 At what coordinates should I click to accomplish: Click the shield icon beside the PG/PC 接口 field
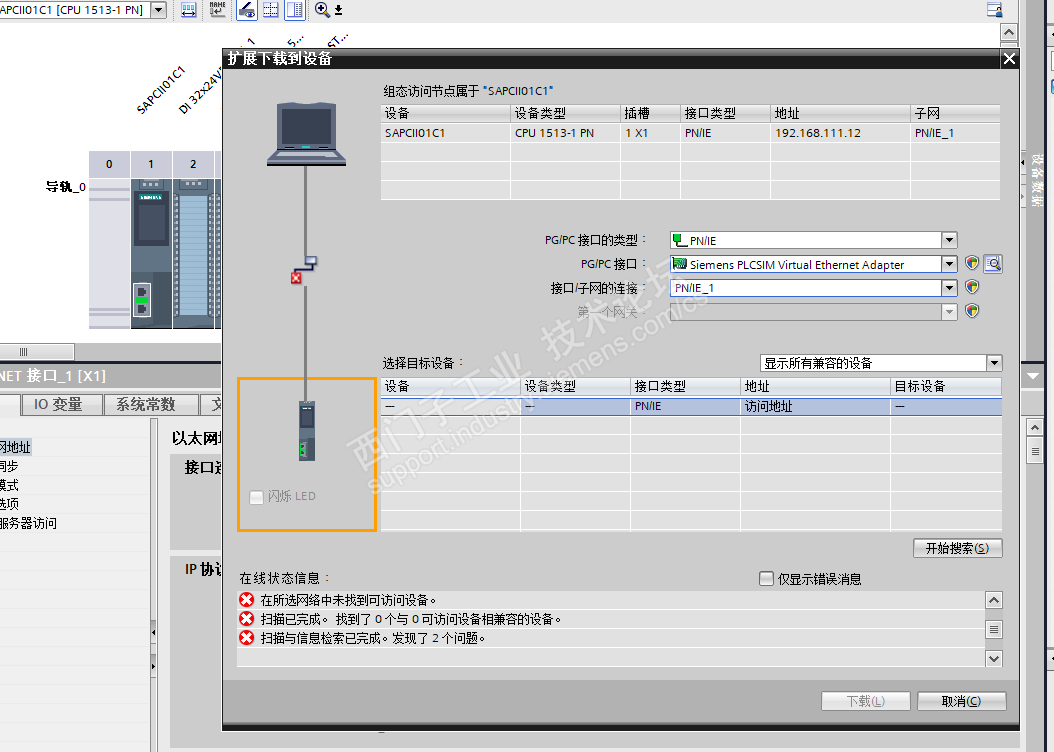[972, 263]
